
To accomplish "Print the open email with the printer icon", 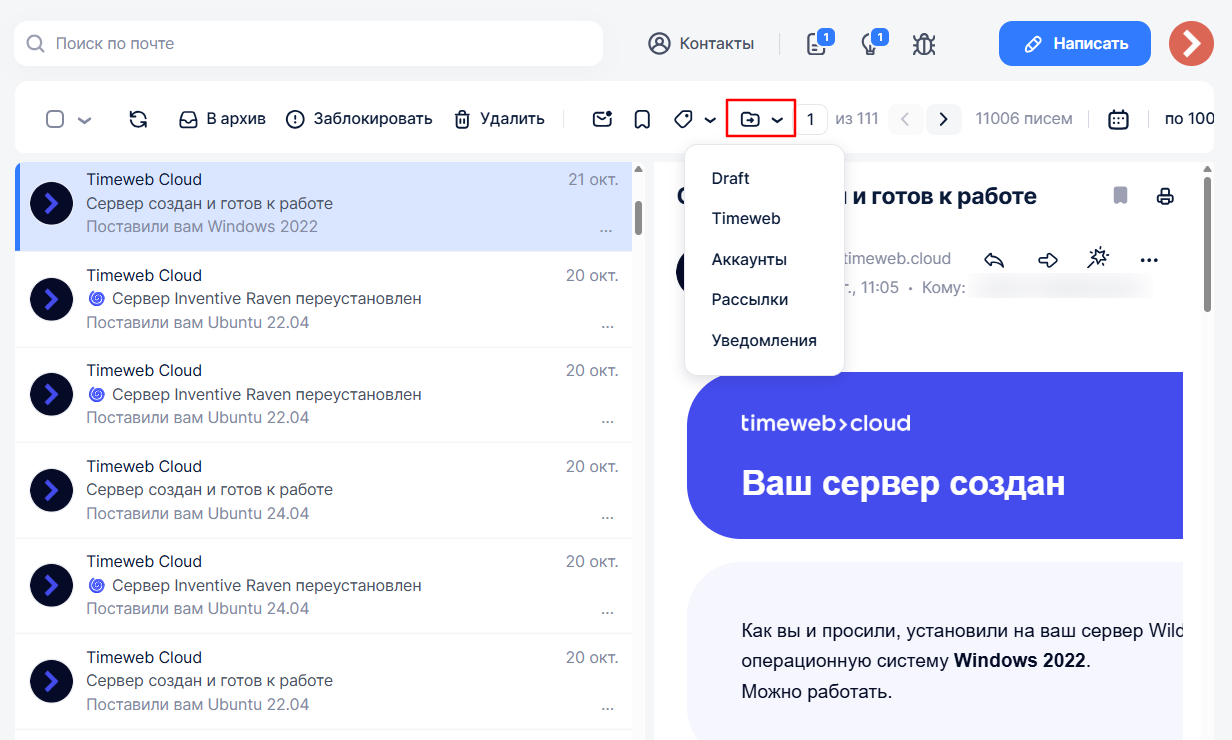I will [1165, 196].
